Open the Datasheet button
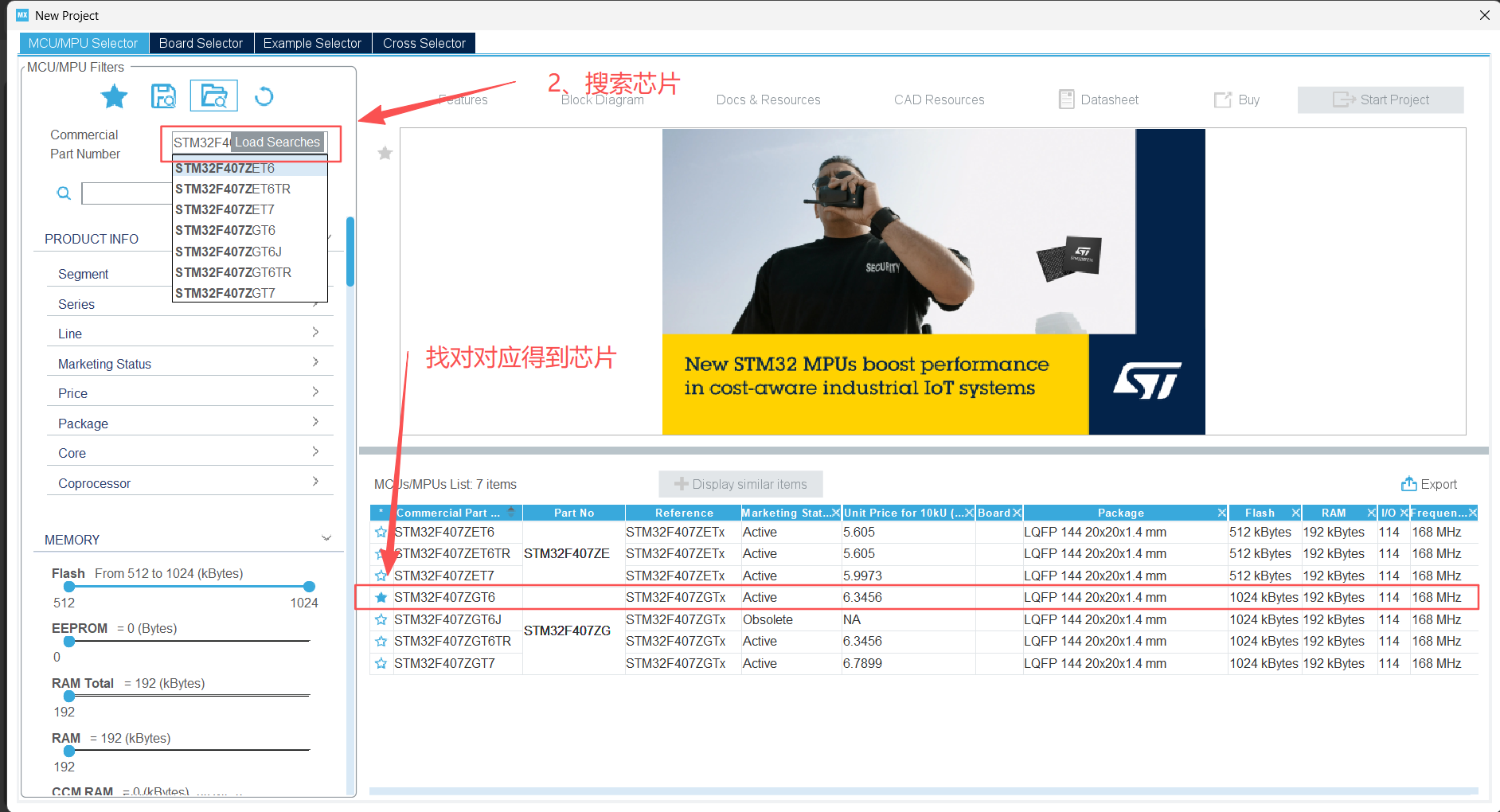The width and height of the screenshot is (1500, 812). [1099, 100]
